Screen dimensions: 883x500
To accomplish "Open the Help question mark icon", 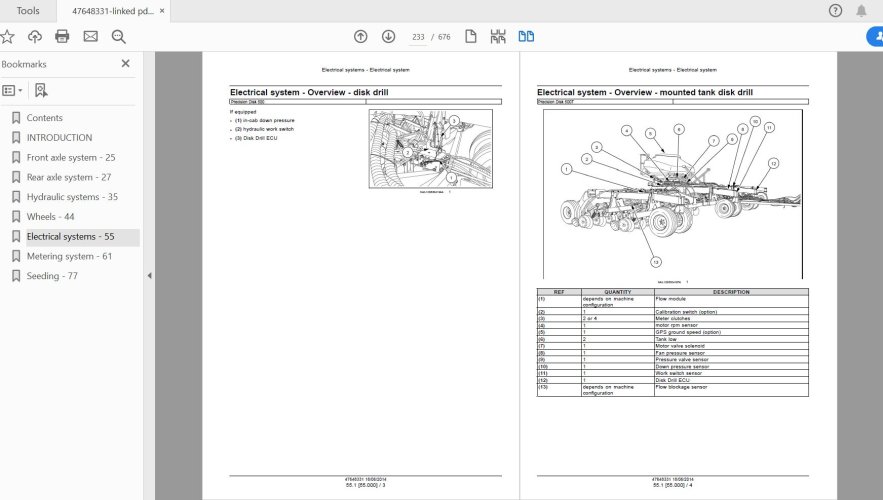I will pos(835,11).
